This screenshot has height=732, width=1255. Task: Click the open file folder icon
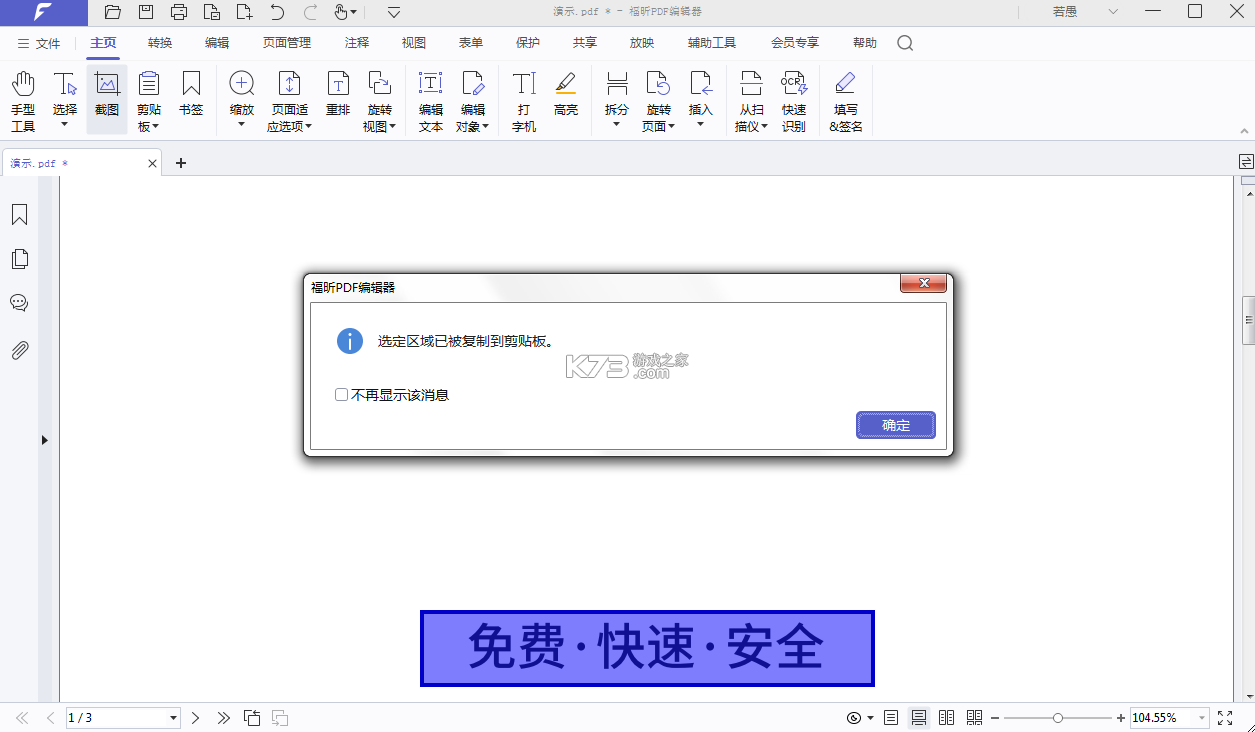pyautogui.click(x=113, y=12)
